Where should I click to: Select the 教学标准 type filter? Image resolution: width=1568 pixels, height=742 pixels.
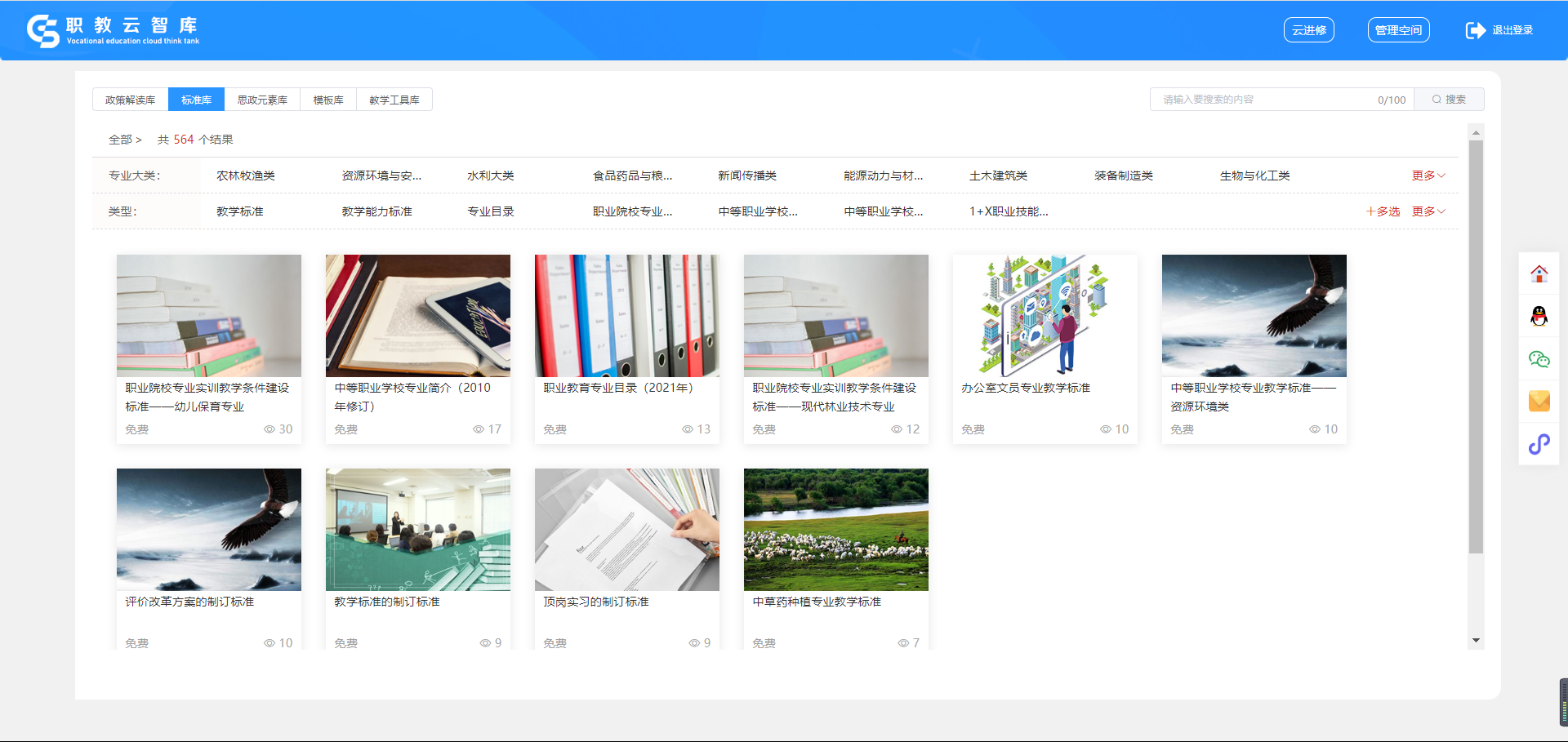point(240,211)
